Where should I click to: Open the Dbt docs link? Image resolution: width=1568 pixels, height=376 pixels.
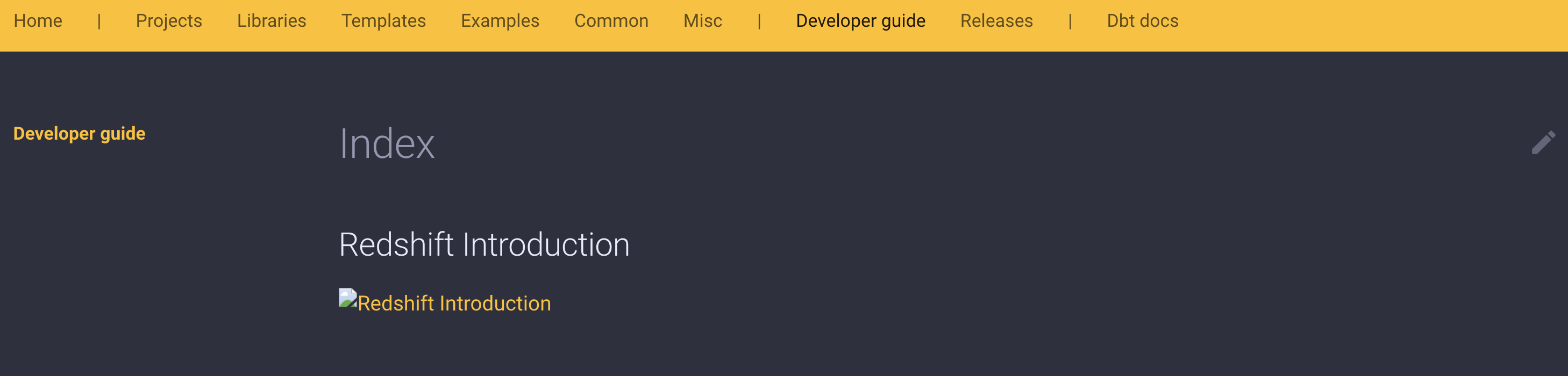[x=1144, y=21]
